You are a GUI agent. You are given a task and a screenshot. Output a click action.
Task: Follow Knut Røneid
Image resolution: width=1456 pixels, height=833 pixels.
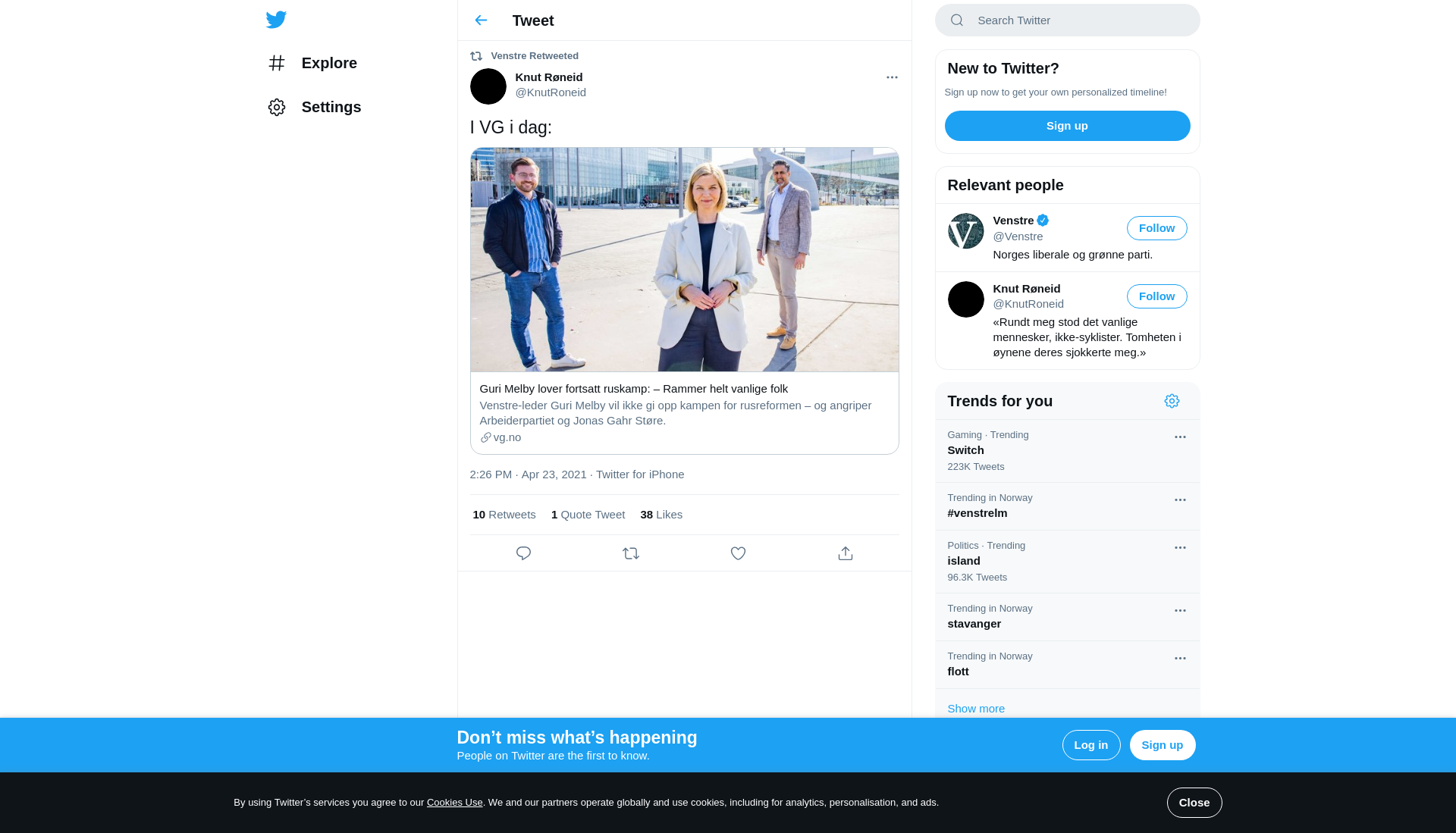(x=1157, y=296)
